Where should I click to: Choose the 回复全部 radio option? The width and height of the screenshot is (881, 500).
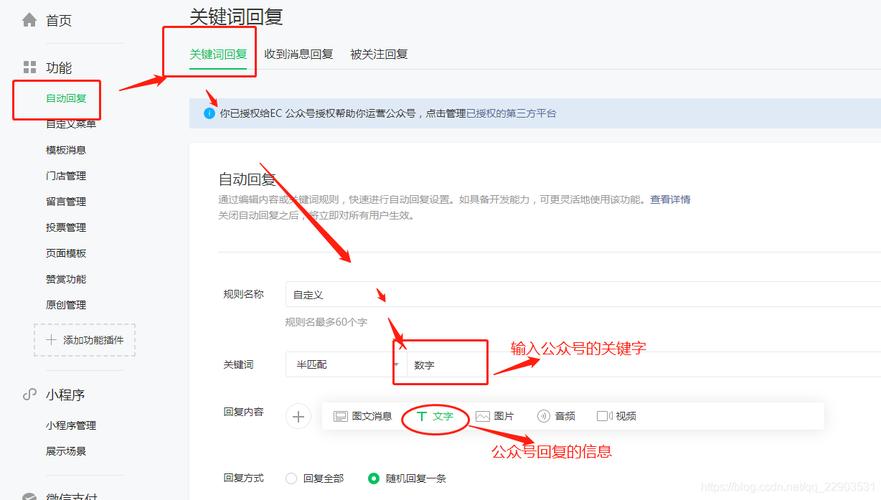pyautogui.click(x=291, y=479)
